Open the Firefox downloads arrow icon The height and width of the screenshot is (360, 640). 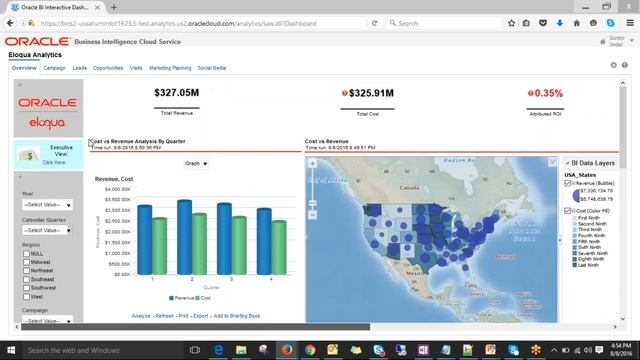point(560,23)
